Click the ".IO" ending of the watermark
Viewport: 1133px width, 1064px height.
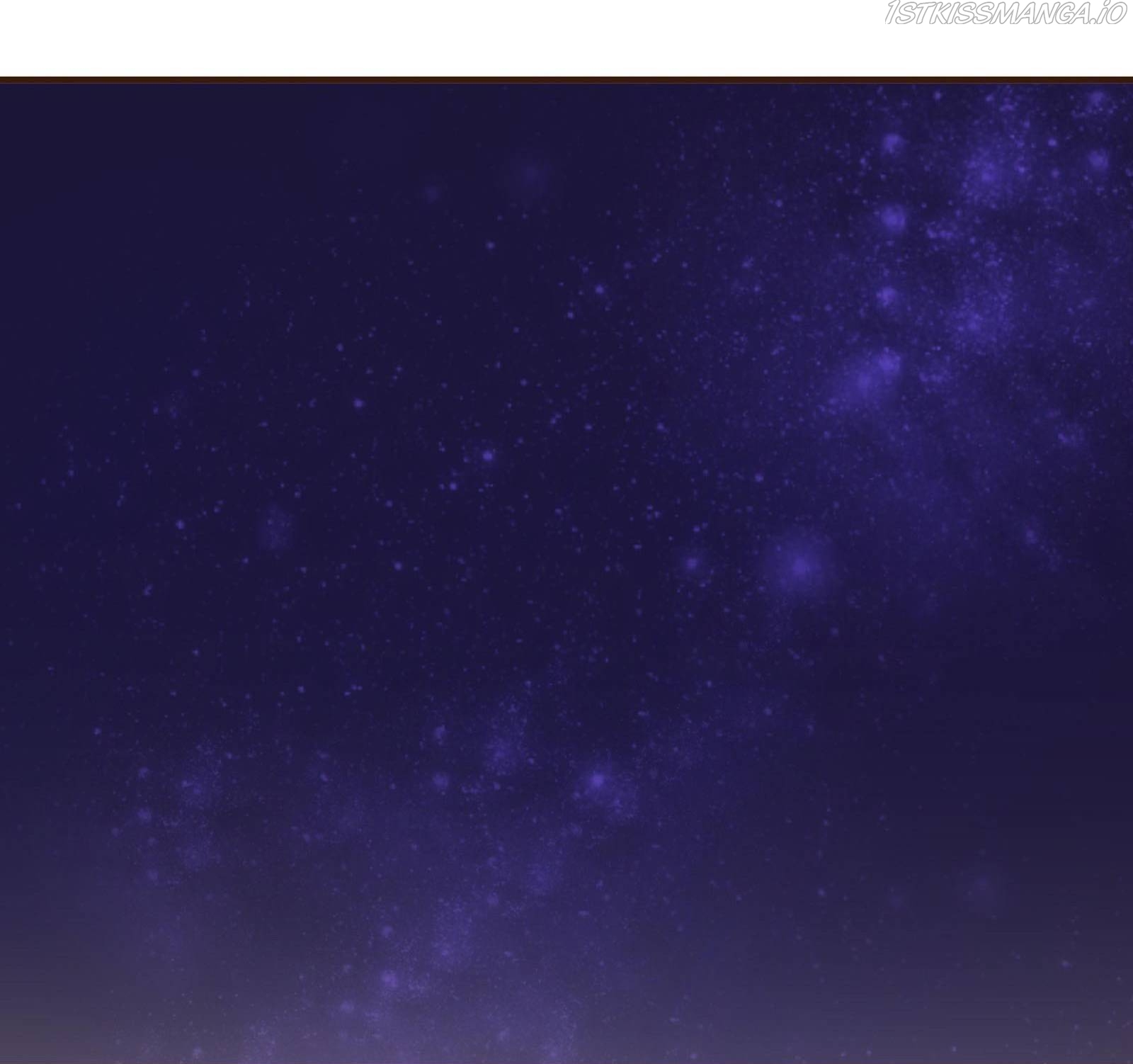tap(1108, 13)
